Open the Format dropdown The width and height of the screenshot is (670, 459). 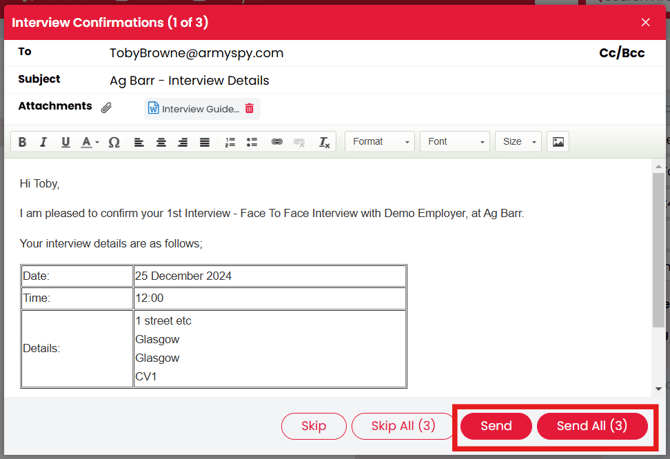[x=380, y=142]
